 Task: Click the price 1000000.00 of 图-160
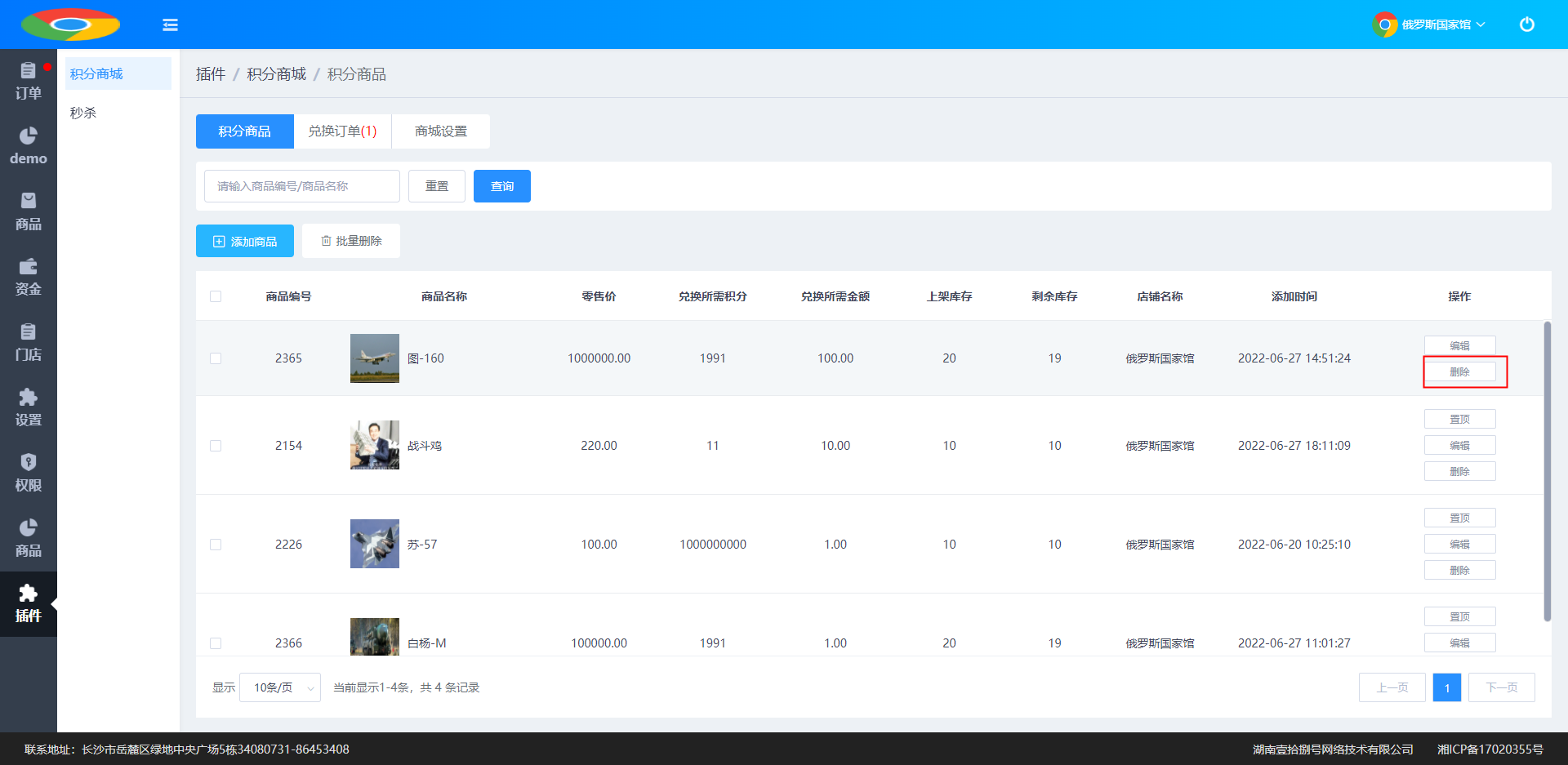pyautogui.click(x=599, y=358)
